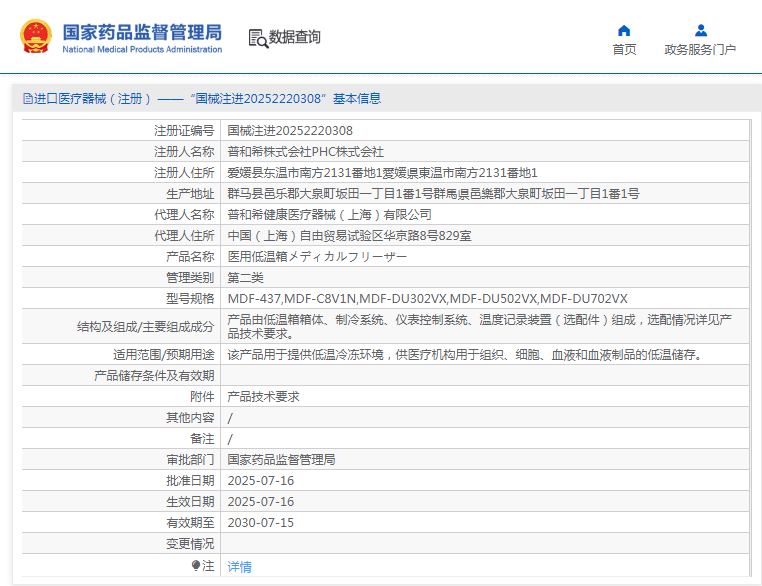Select 生效日期 value 2025-07-16
Viewport: 762px width, 586px height.
(x=261, y=501)
